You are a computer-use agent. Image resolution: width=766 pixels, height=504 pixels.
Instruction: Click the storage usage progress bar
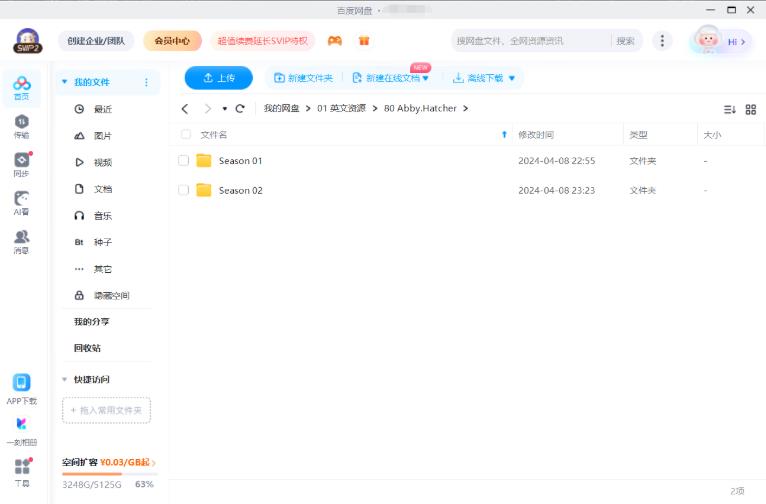[110, 474]
